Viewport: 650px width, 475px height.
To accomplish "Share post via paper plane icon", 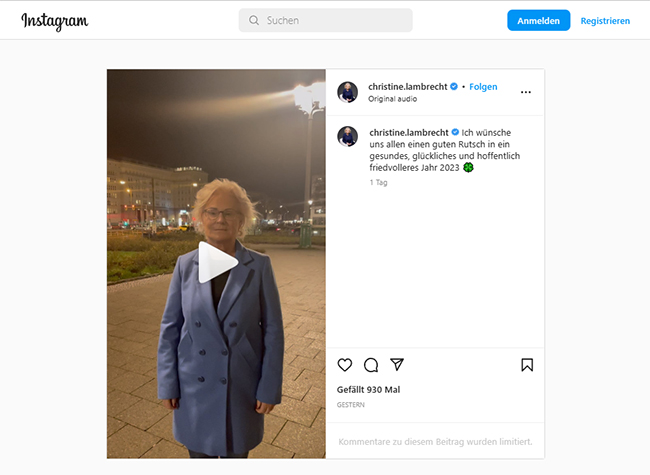I will coord(397,365).
